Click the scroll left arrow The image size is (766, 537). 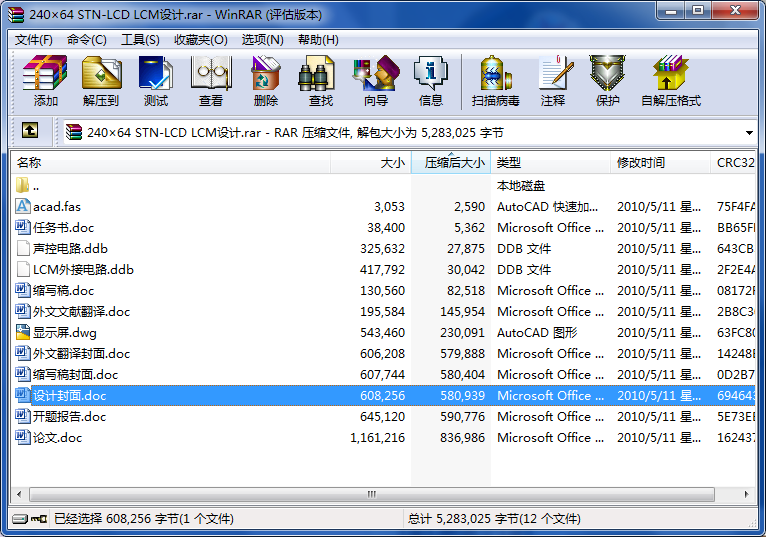(19, 494)
